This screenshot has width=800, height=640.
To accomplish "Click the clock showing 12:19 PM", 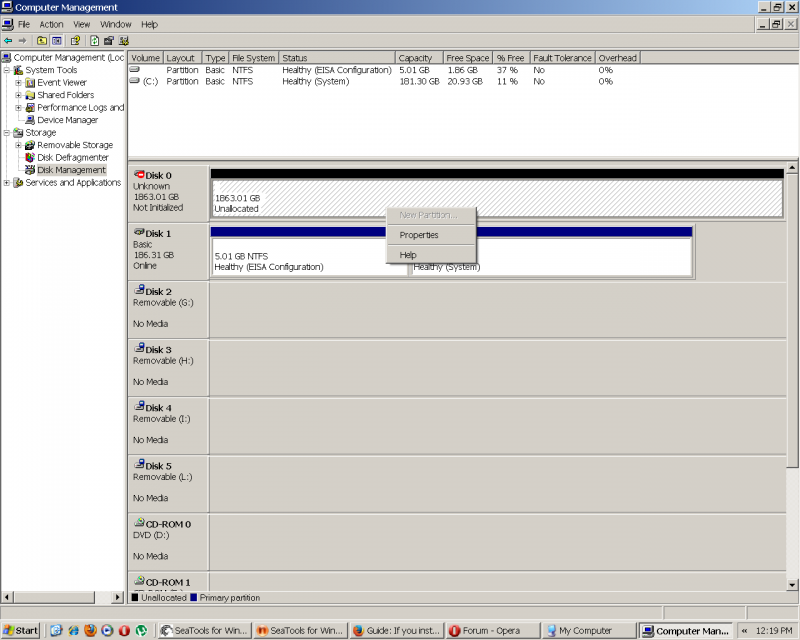I will (773, 631).
